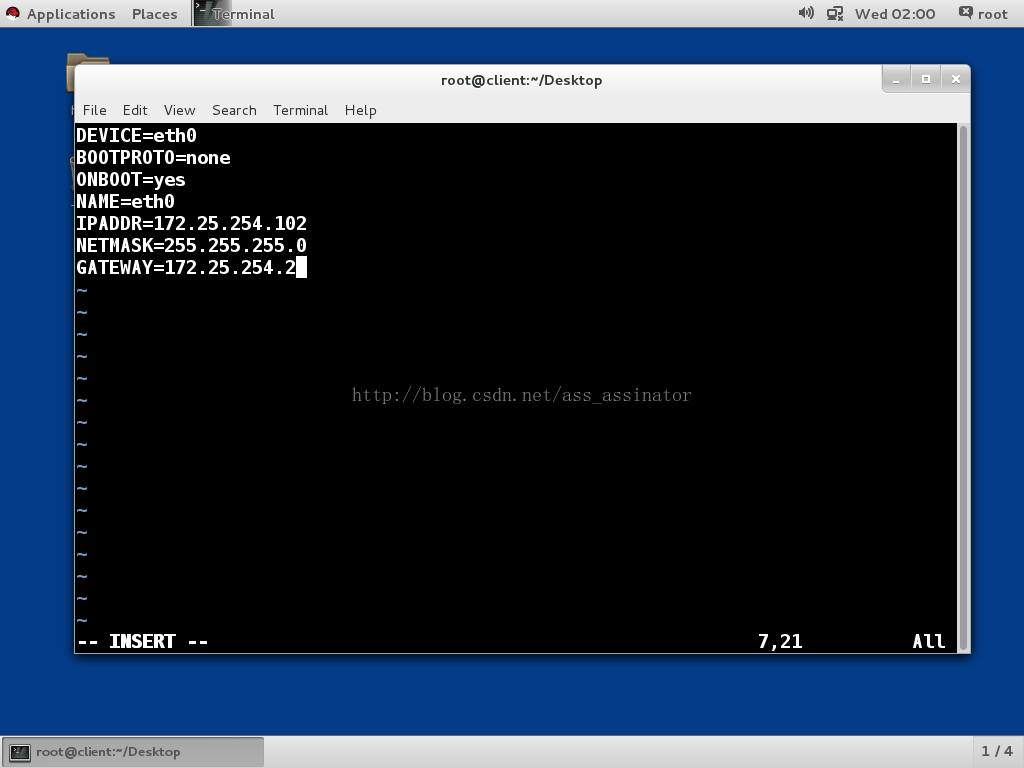Click the IPADDR=172.25.254.102 line

191,224
